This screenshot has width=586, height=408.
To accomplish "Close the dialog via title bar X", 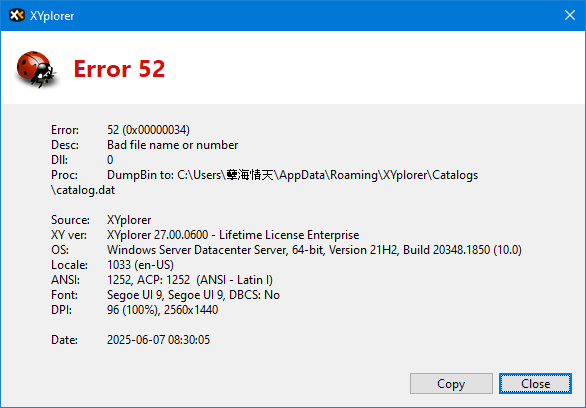I will pos(570,15).
